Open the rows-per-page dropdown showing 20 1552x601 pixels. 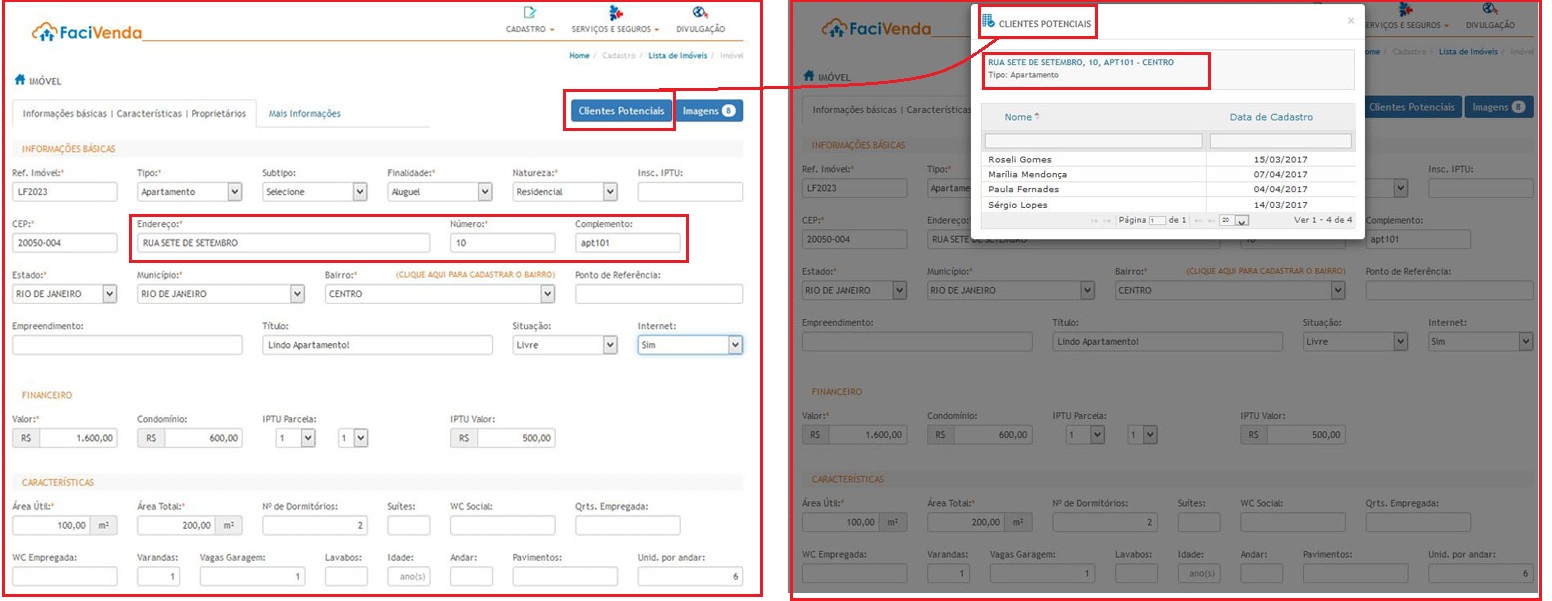[x=1226, y=220]
